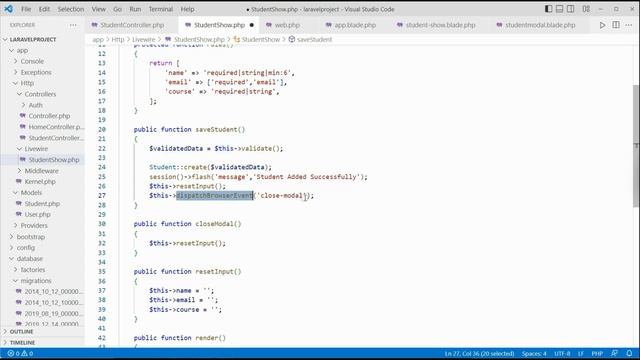Open the File menu
Image resolution: width=640 pixels, height=360 pixels.
click(x=26, y=9)
